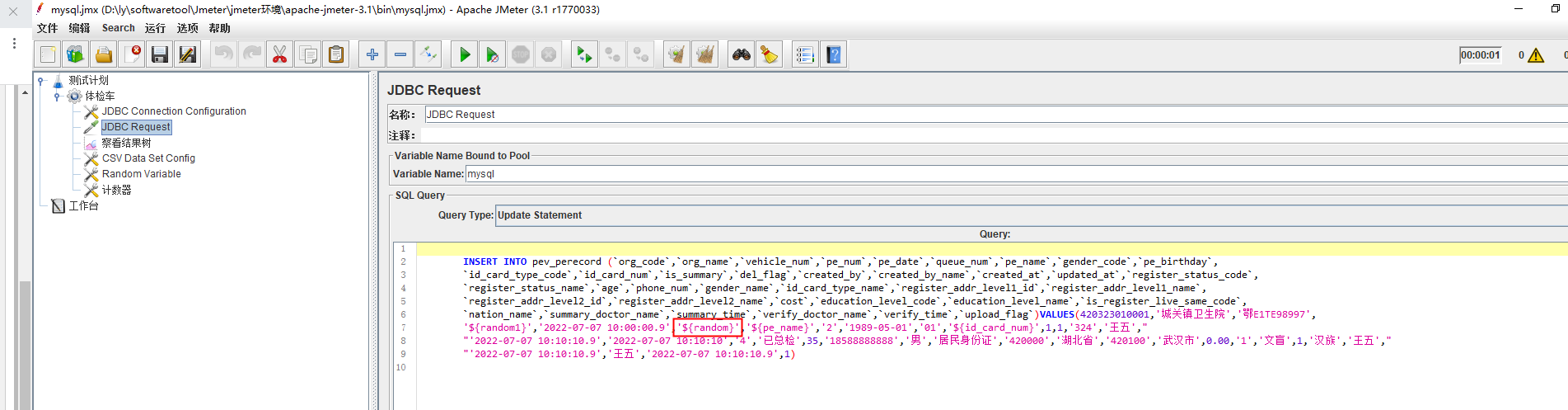Click Remote Stop All icon
The height and width of the screenshot is (410, 1568).
coord(612,54)
